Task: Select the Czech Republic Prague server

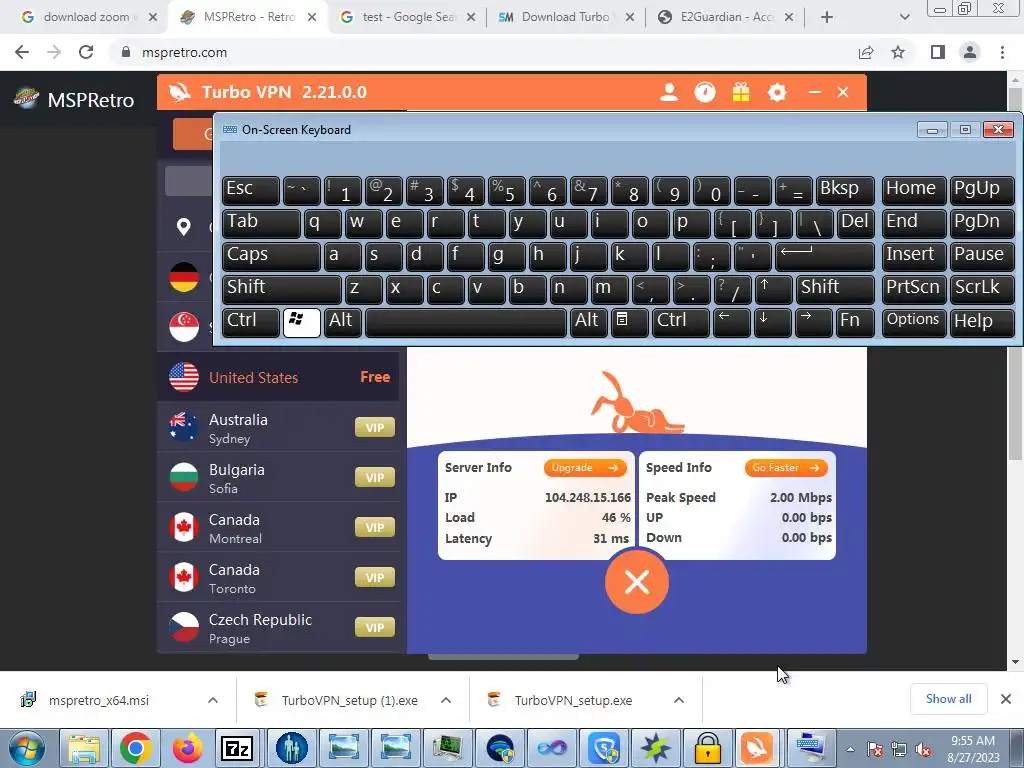Action: (278, 628)
